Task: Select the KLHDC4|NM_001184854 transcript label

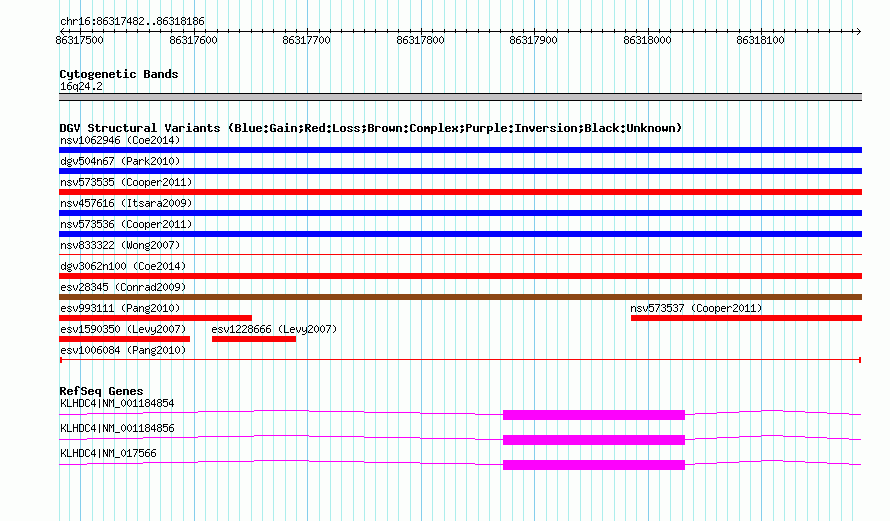Action: coord(117,404)
